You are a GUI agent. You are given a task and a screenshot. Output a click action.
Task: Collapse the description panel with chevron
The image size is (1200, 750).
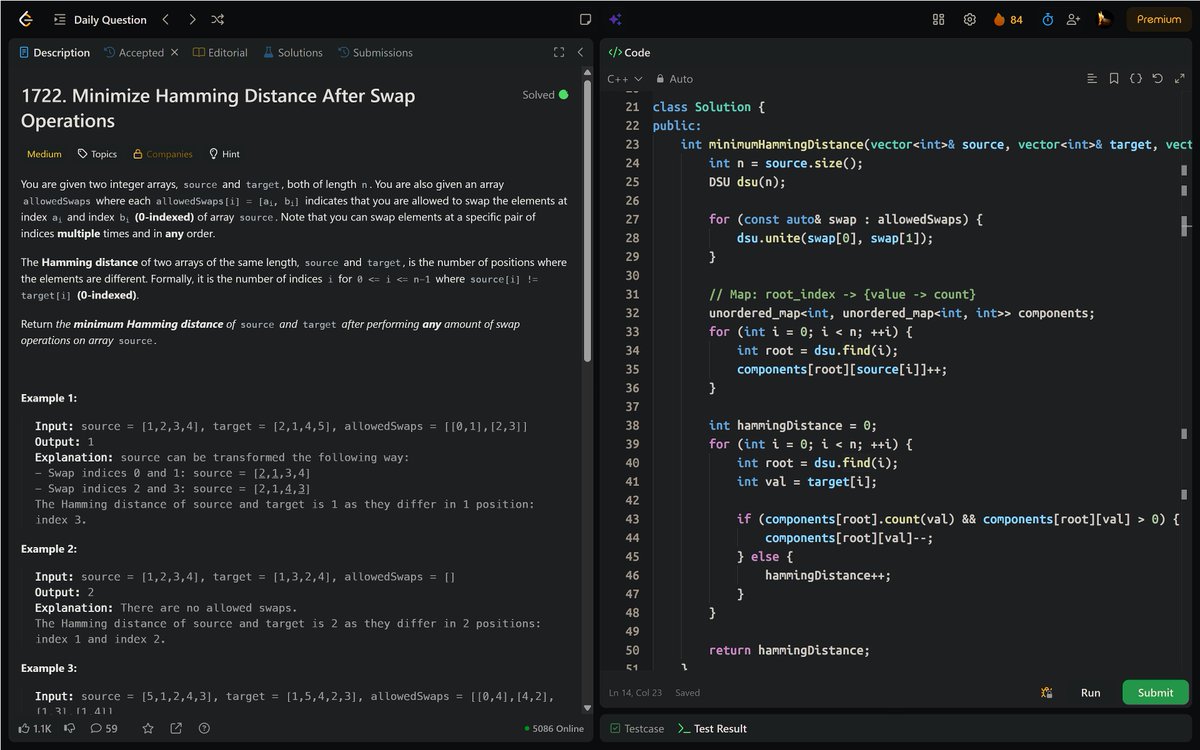click(x=581, y=52)
